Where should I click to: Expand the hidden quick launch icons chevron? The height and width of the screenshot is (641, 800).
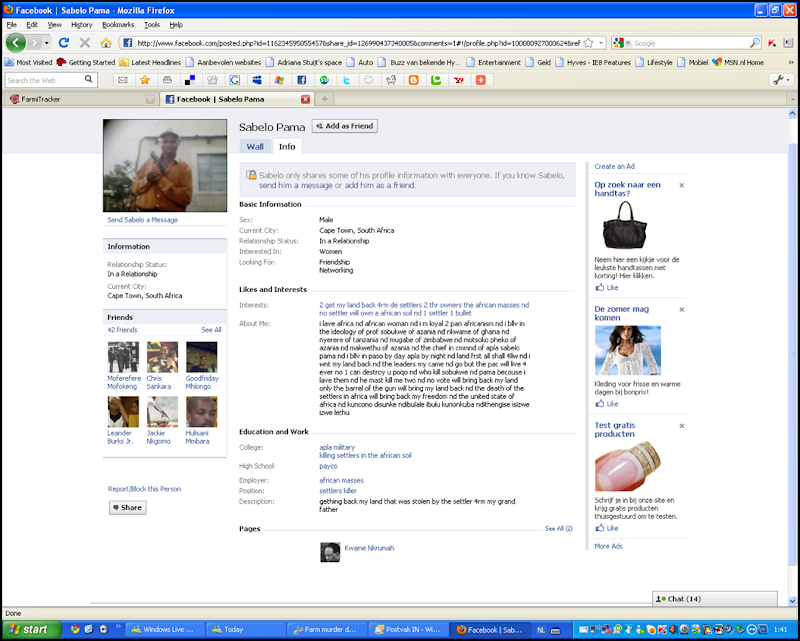pos(118,626)
